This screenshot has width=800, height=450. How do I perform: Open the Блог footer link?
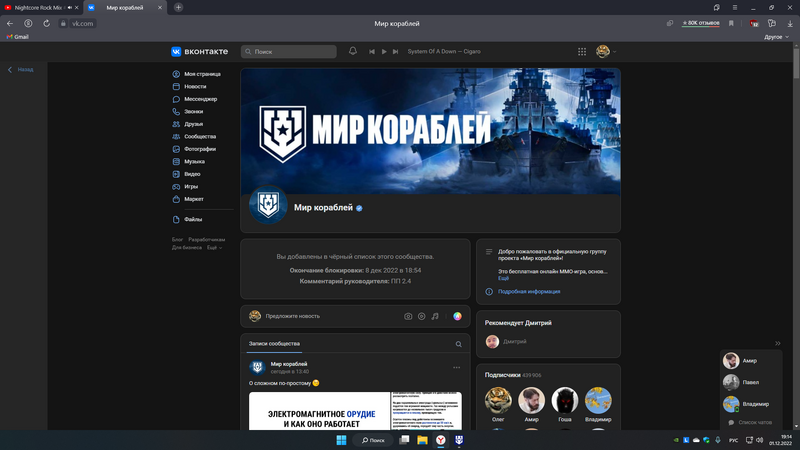tap(177, 239)
